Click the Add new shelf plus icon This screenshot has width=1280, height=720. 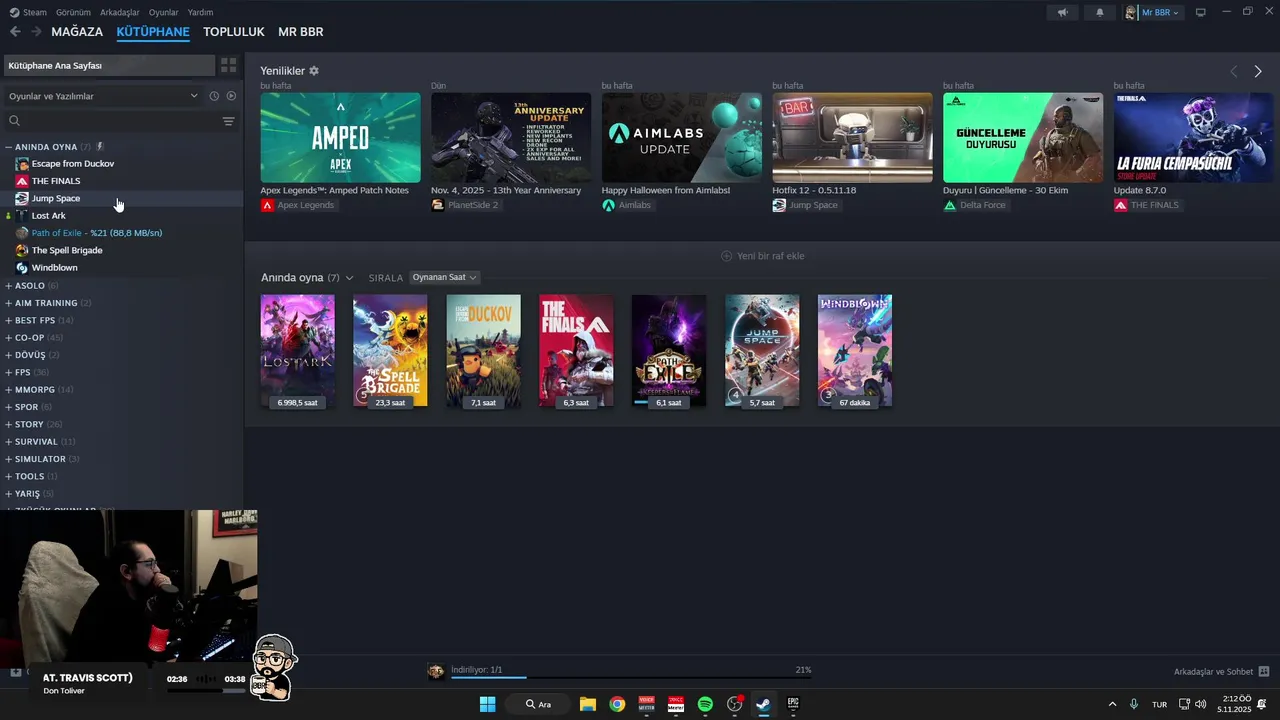tap(727, 256)
